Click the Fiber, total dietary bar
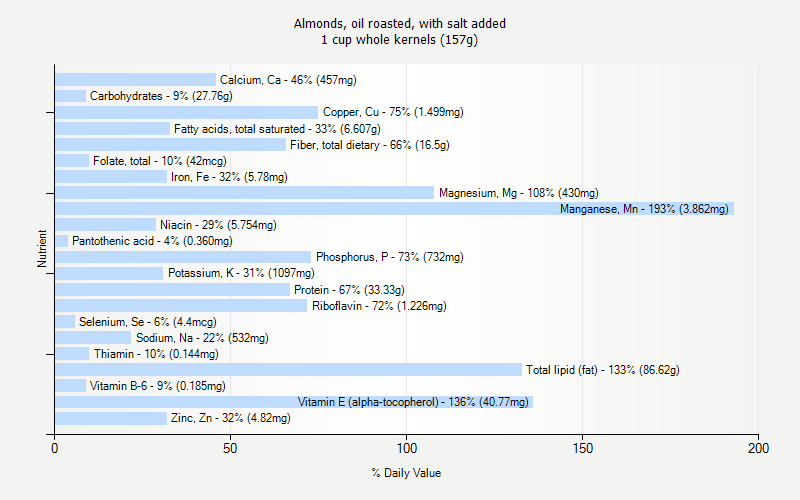 pyautogui.click(x=170, y=145)
